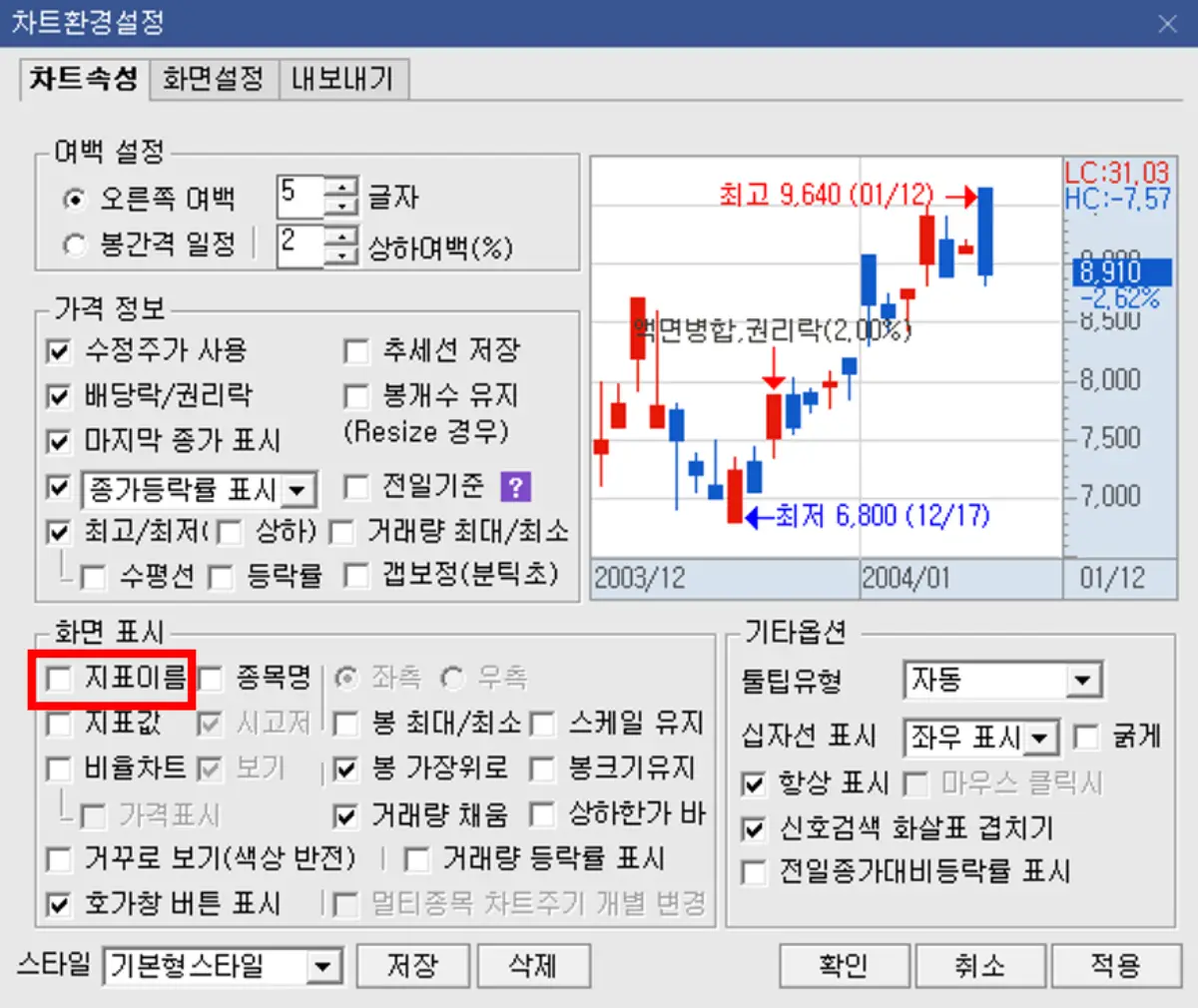1198x1008 pixels.
Task: Click inside the 상하여백 value field showing 2
Action: point(299,244)
